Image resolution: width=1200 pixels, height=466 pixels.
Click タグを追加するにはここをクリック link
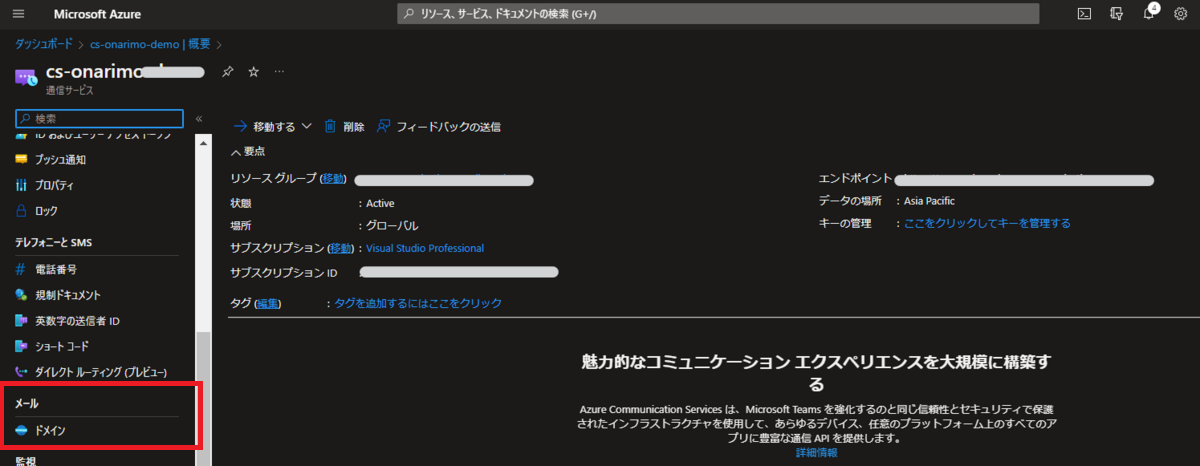pyautogui.click(x=418, y=303)
